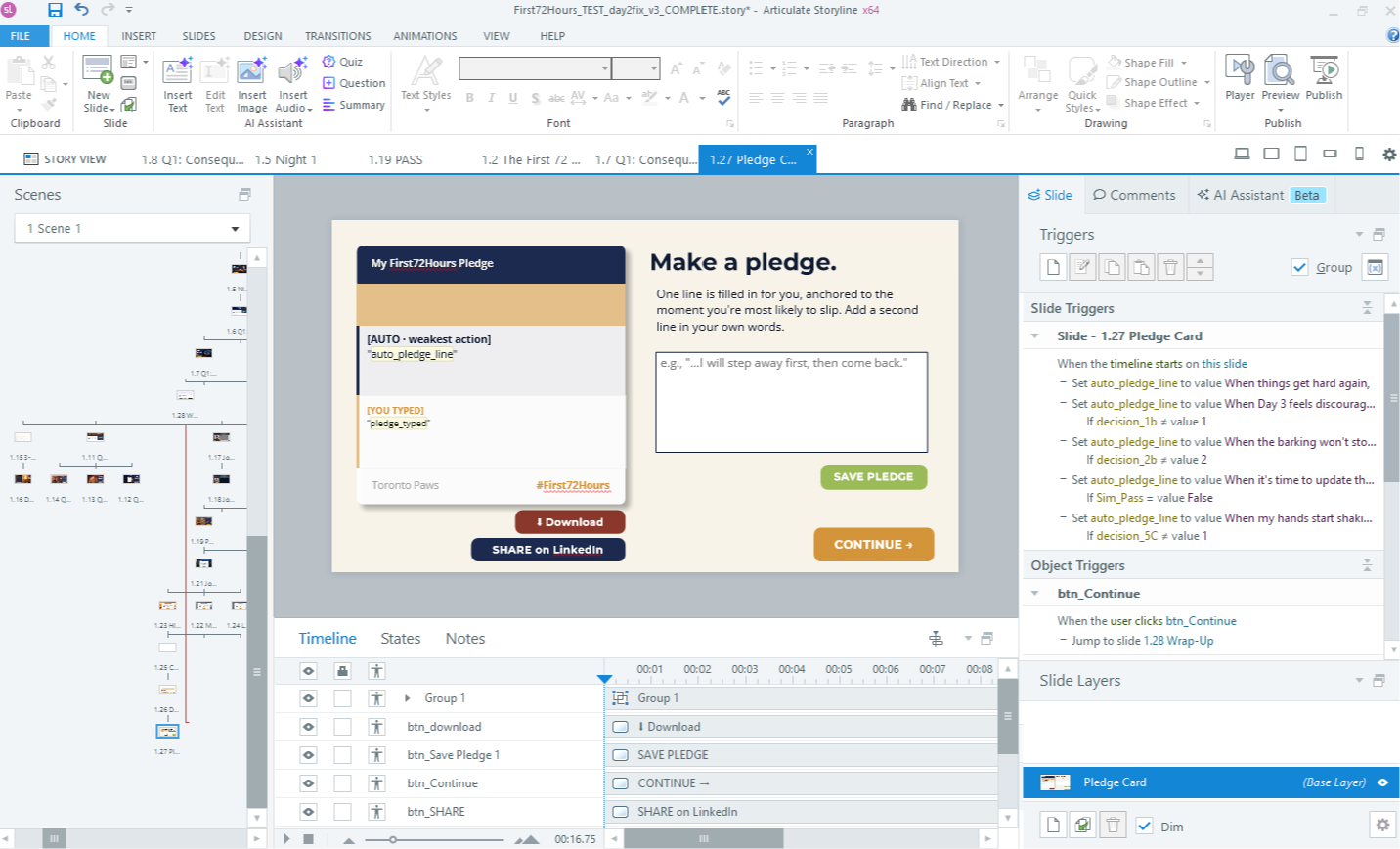Open Quick Styles gallery
The image size is (1400, 849).
pos(1082,84)
